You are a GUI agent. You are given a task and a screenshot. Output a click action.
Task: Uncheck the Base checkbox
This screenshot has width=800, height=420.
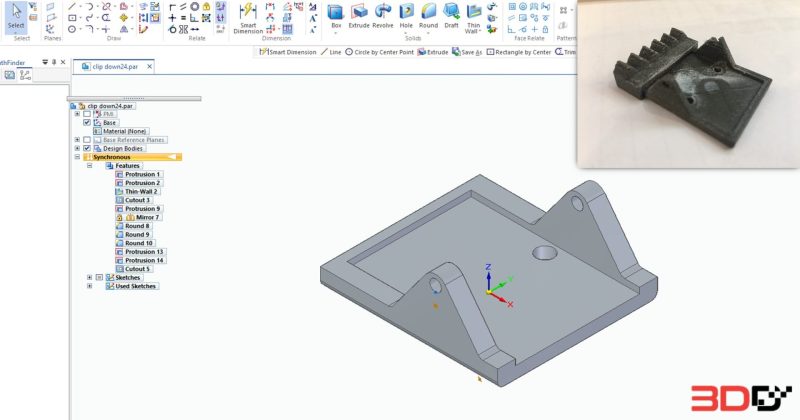pos(87,122)
